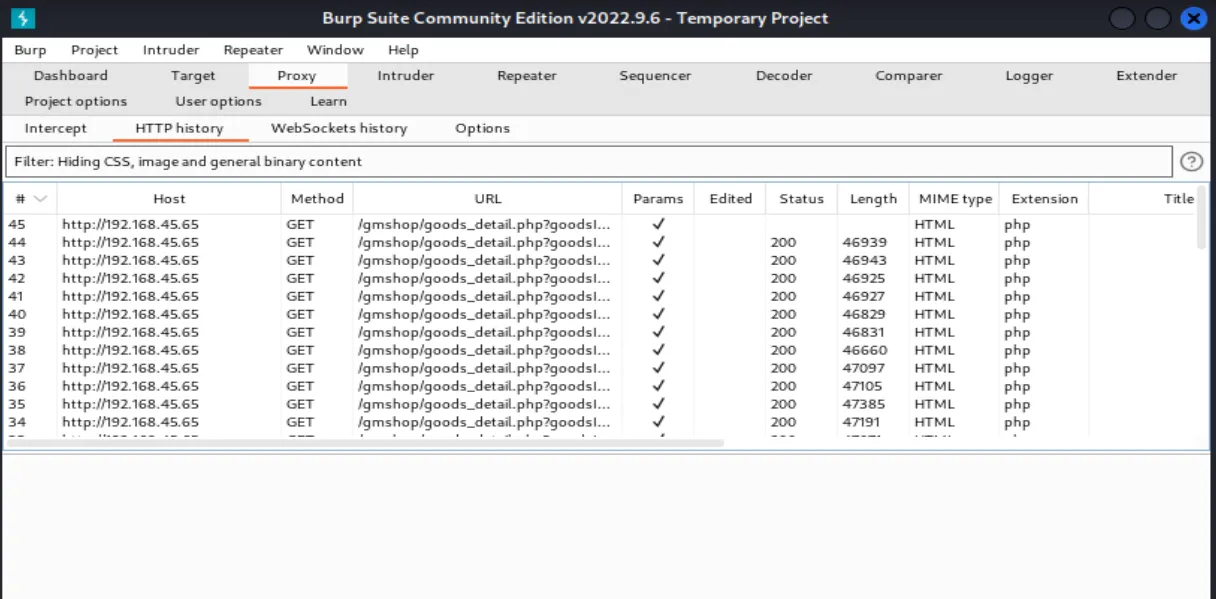Click the Params checkmark in row 35

click(x=658, y=404)
